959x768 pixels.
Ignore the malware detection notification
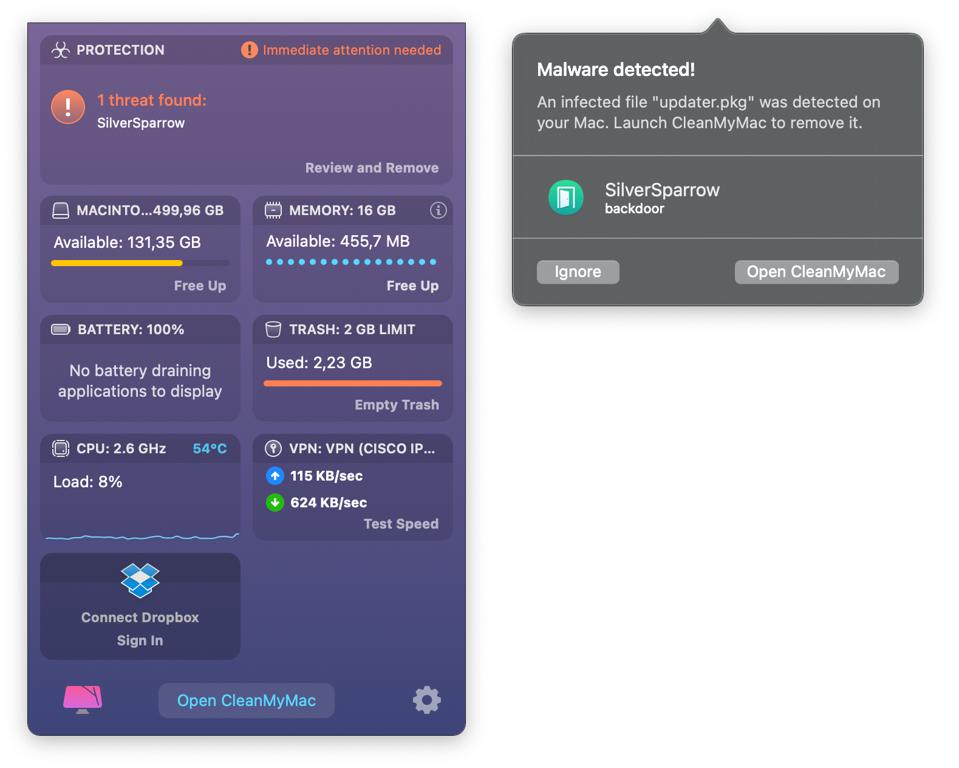coord(577,271)
